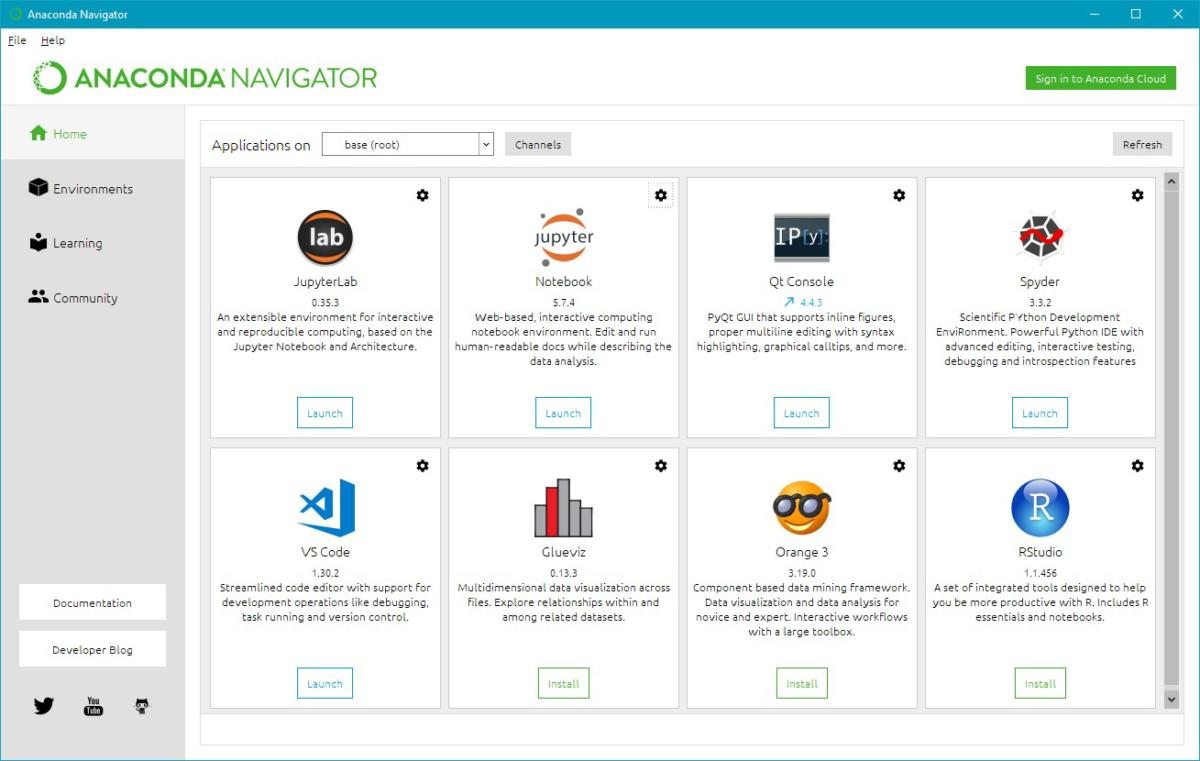Launch Qt Console
1200x761 pixels.
(801, 413)
